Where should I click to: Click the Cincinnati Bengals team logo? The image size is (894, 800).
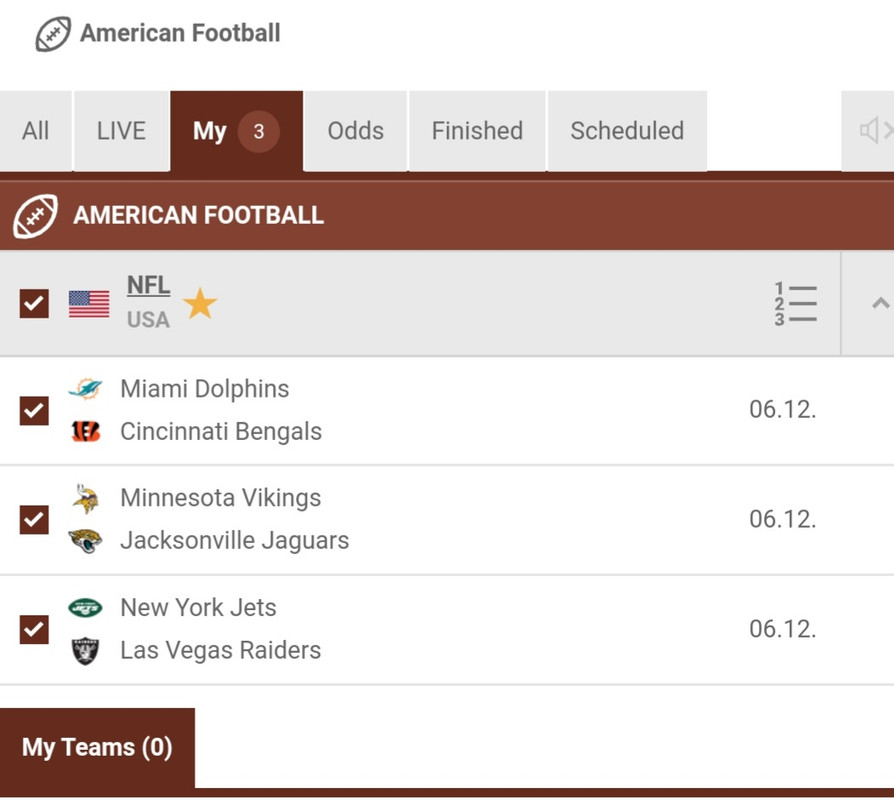click(x=86, y=432)
